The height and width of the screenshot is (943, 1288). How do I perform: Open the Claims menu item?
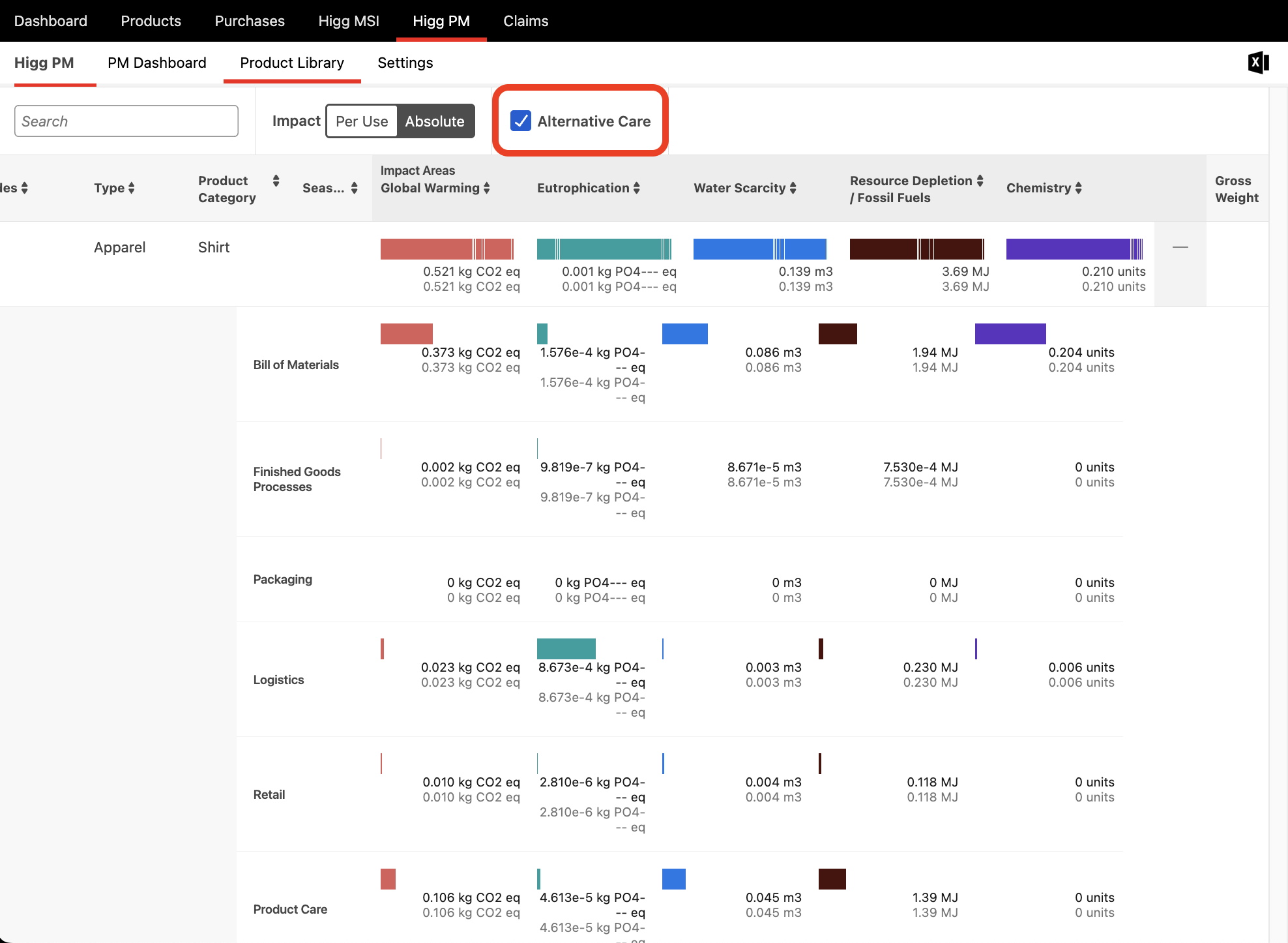[x=526, y=21]
